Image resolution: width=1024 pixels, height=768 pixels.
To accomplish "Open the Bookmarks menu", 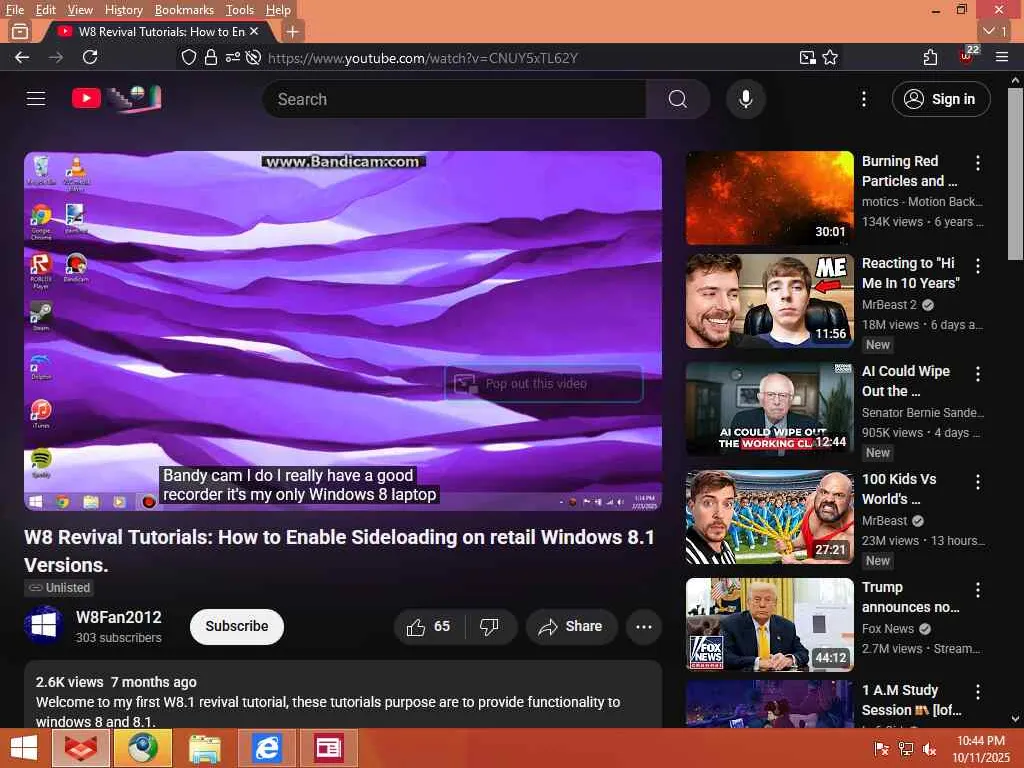I will [184, 10].
